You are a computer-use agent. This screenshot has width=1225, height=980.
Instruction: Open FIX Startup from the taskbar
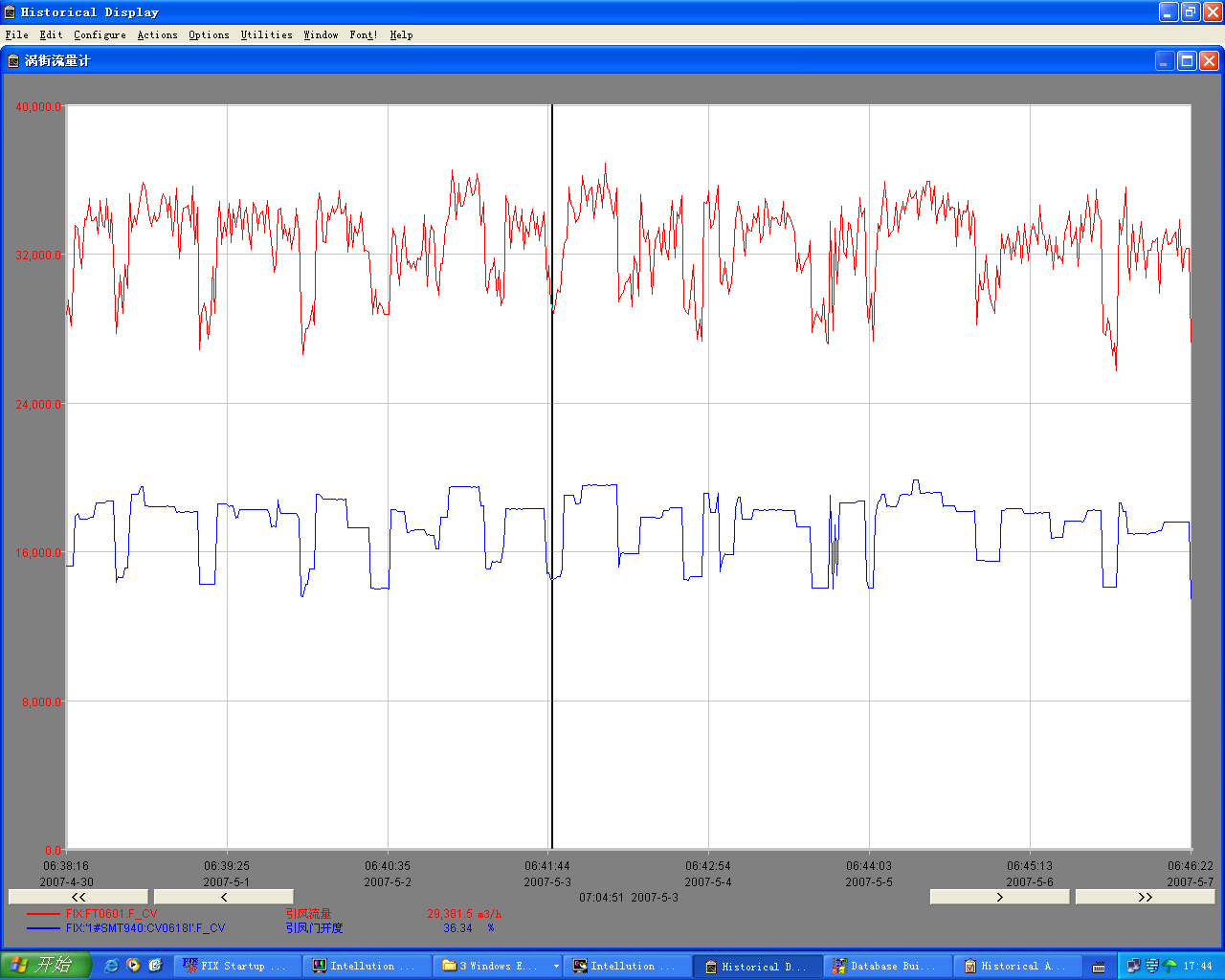coord(235,967)
